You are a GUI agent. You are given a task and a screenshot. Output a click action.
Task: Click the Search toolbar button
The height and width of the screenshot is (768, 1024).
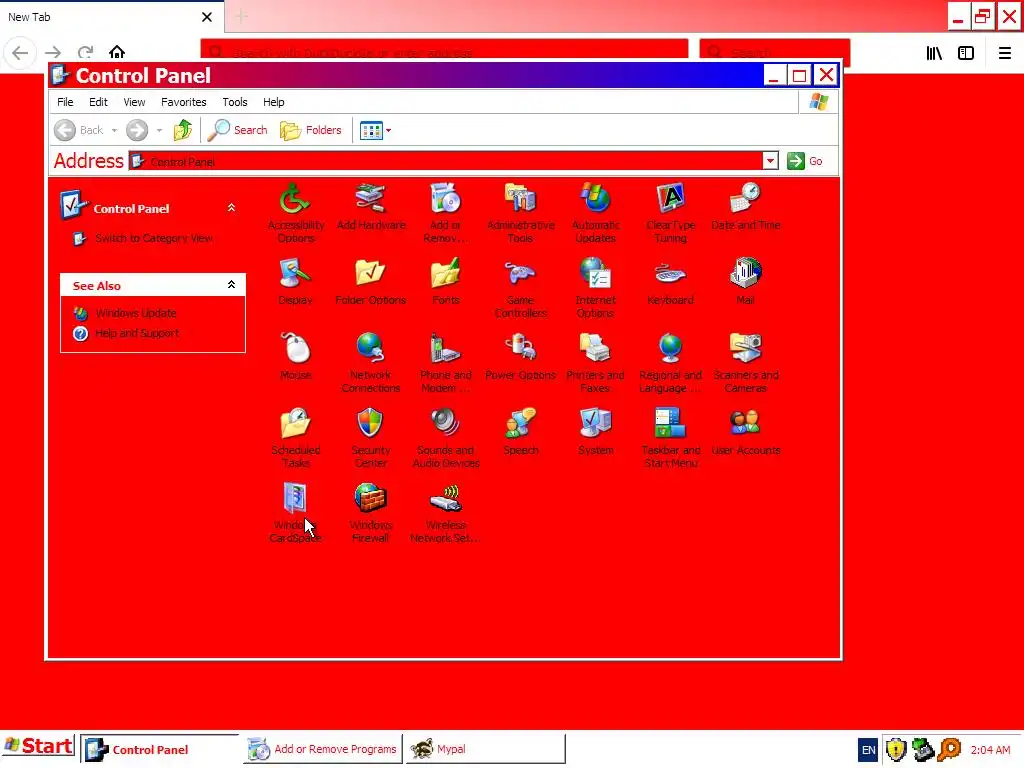pyautogui.click(x=238, y=130)
